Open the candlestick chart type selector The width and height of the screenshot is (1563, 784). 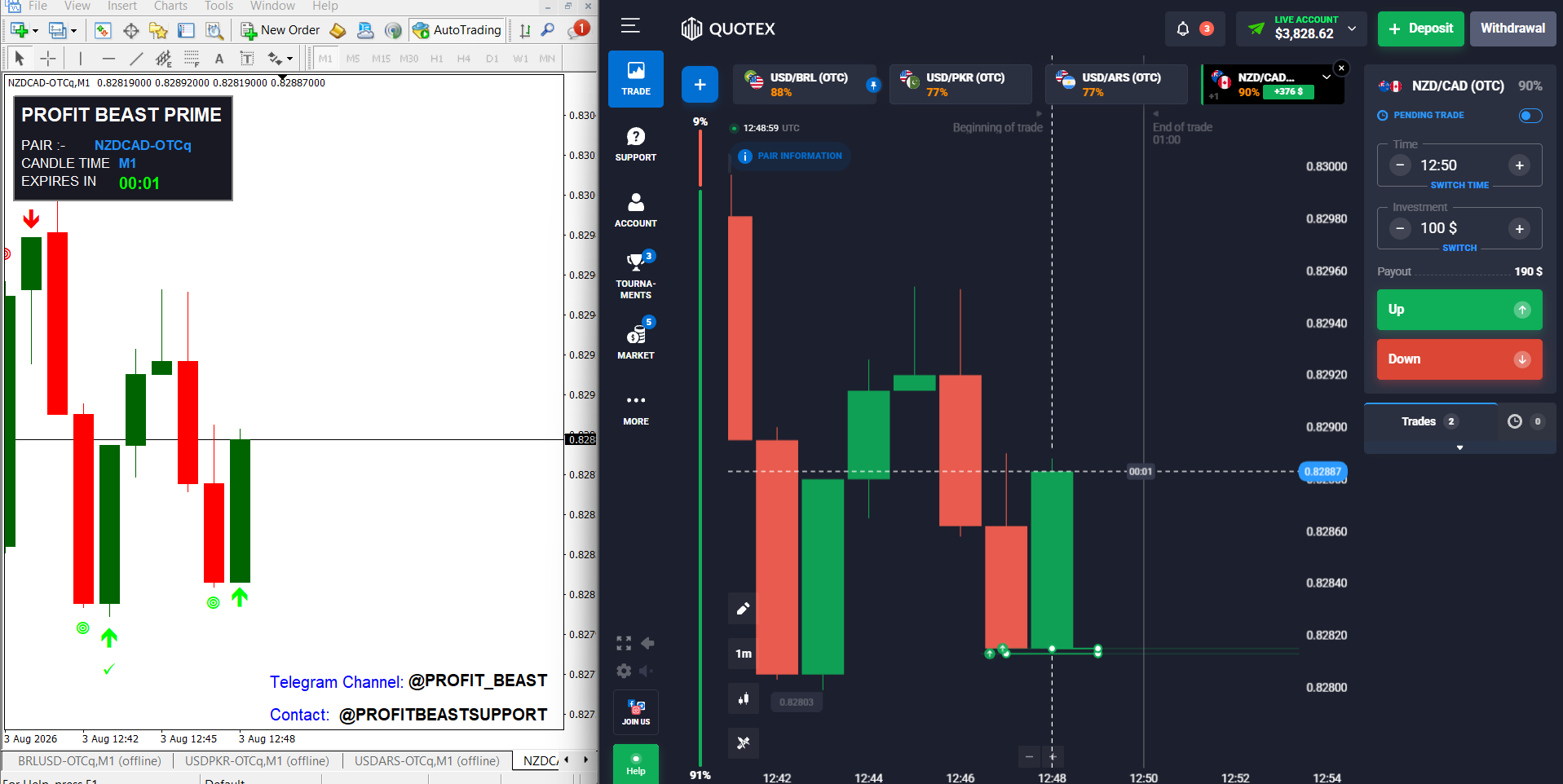click(743, 698)
